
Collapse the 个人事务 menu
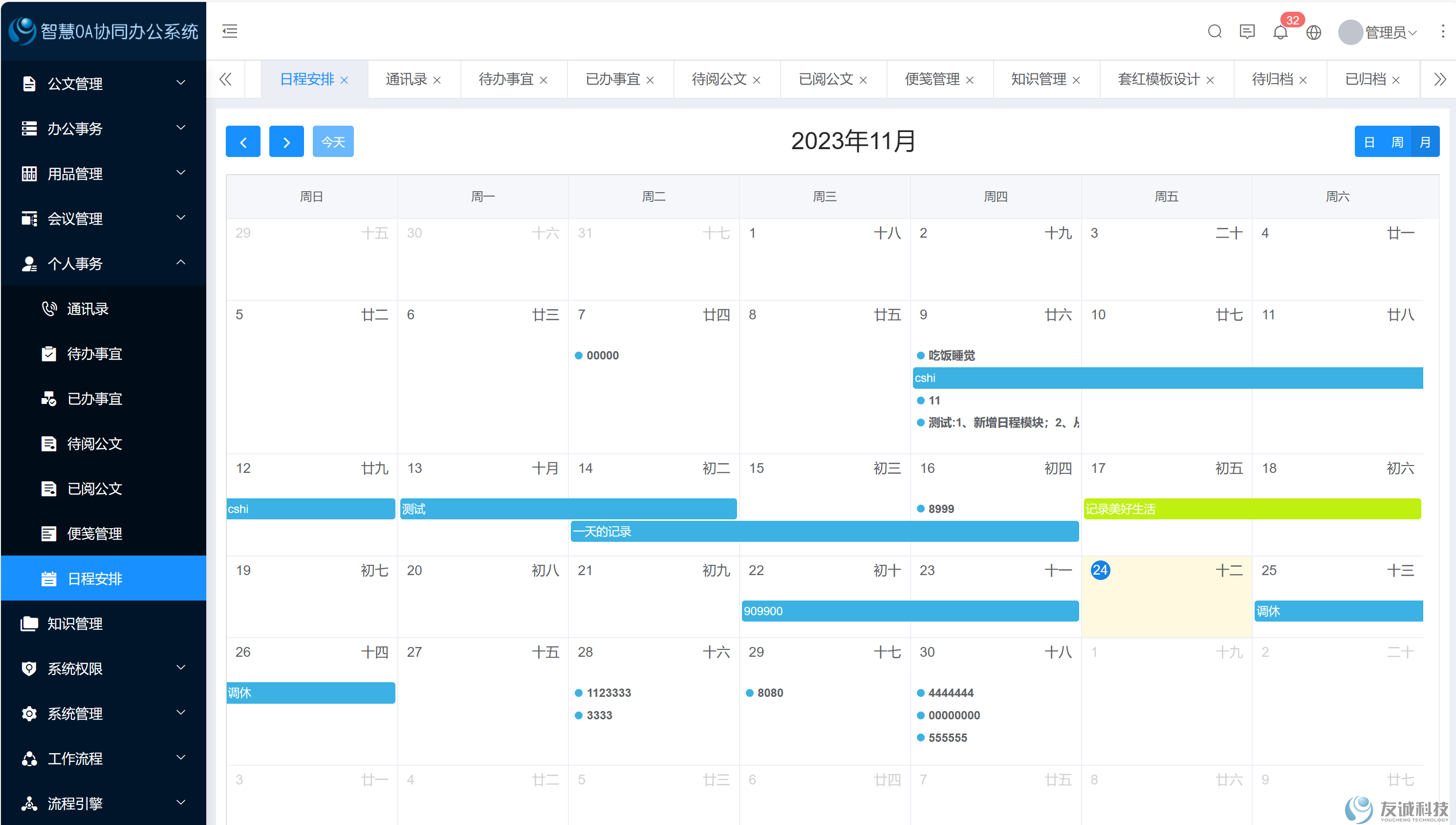104,264
